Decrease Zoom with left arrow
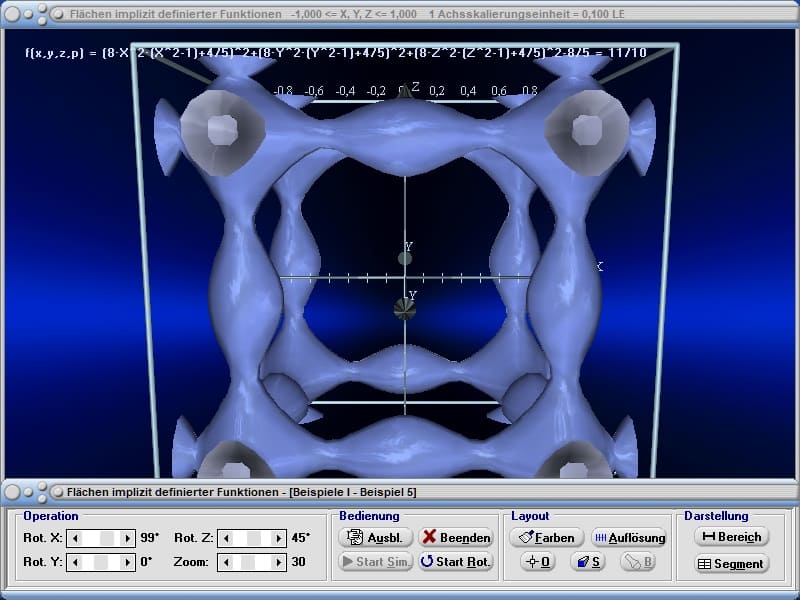Image resolution: width=800 pixels, height=600 pixels. (225, 562)
